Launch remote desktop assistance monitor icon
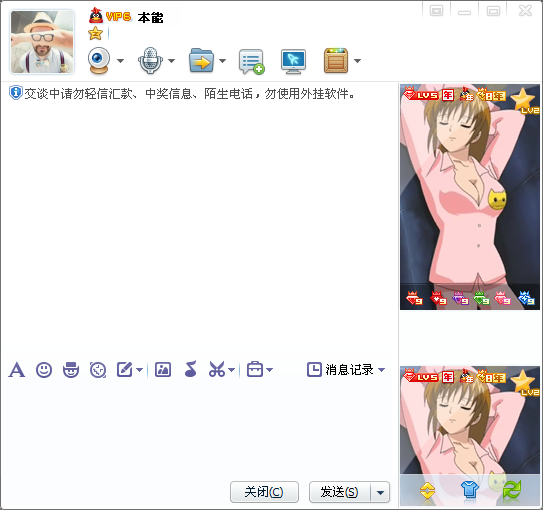This screenshot has height=510, width=543. point(293,62)
